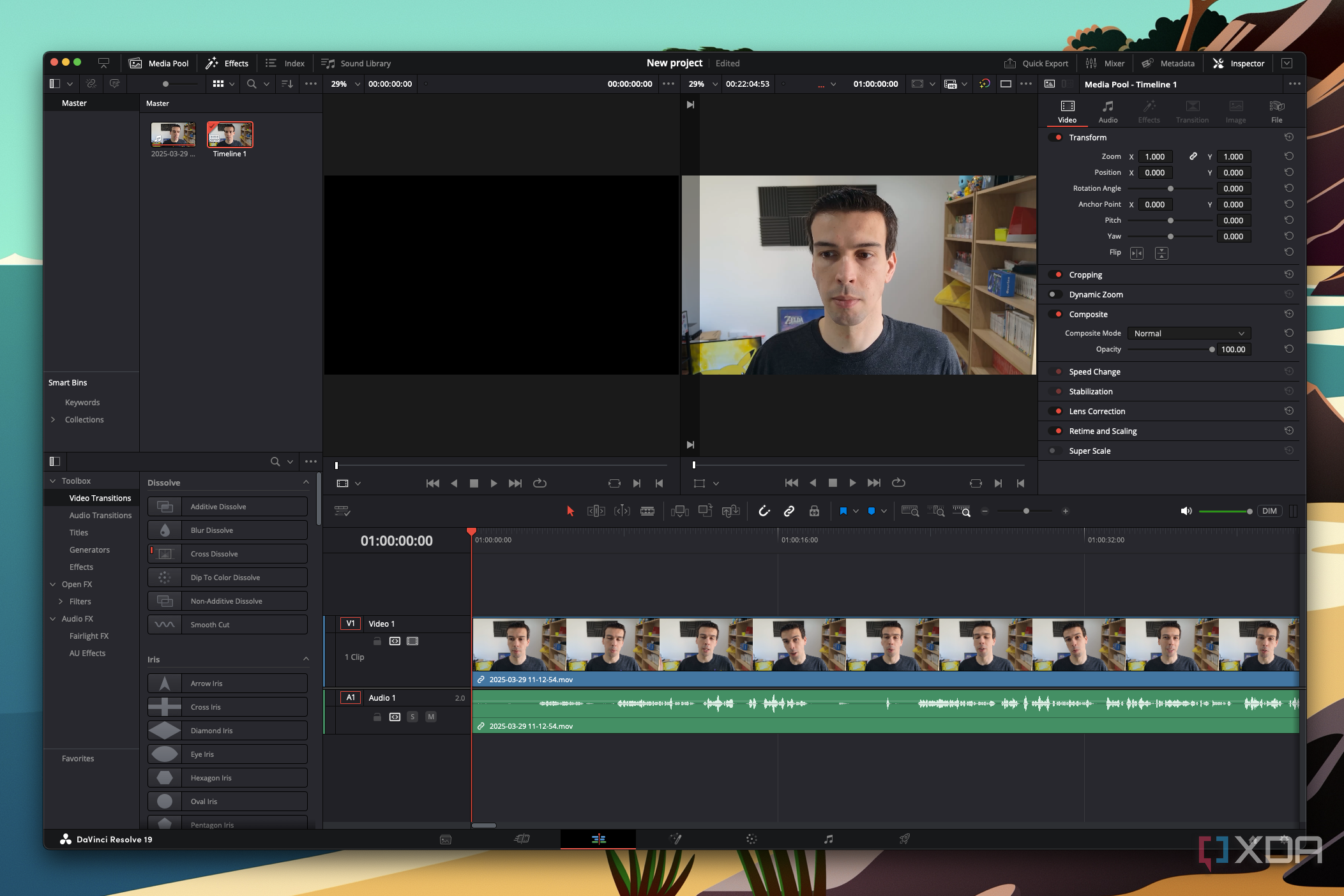Flip the clip horizontally in the Inspector

[1136, 253]
